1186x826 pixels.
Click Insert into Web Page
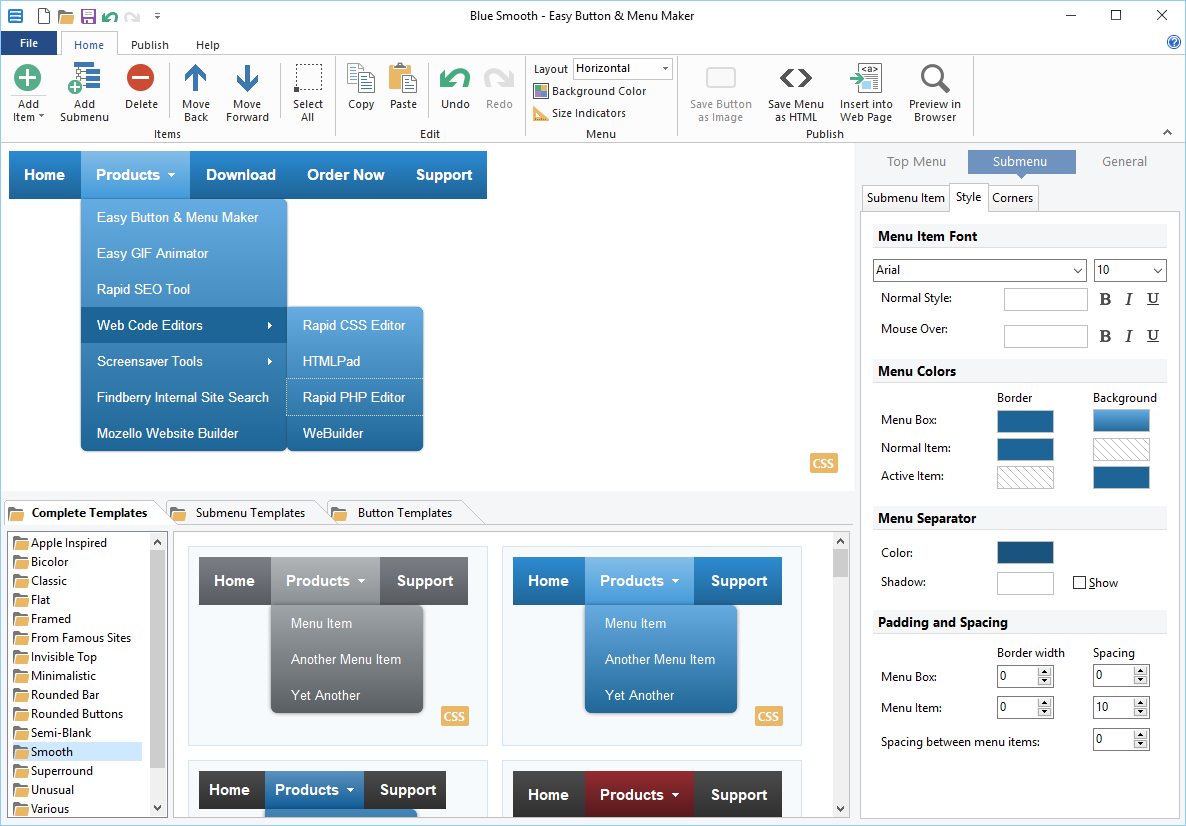coord(865,92)
